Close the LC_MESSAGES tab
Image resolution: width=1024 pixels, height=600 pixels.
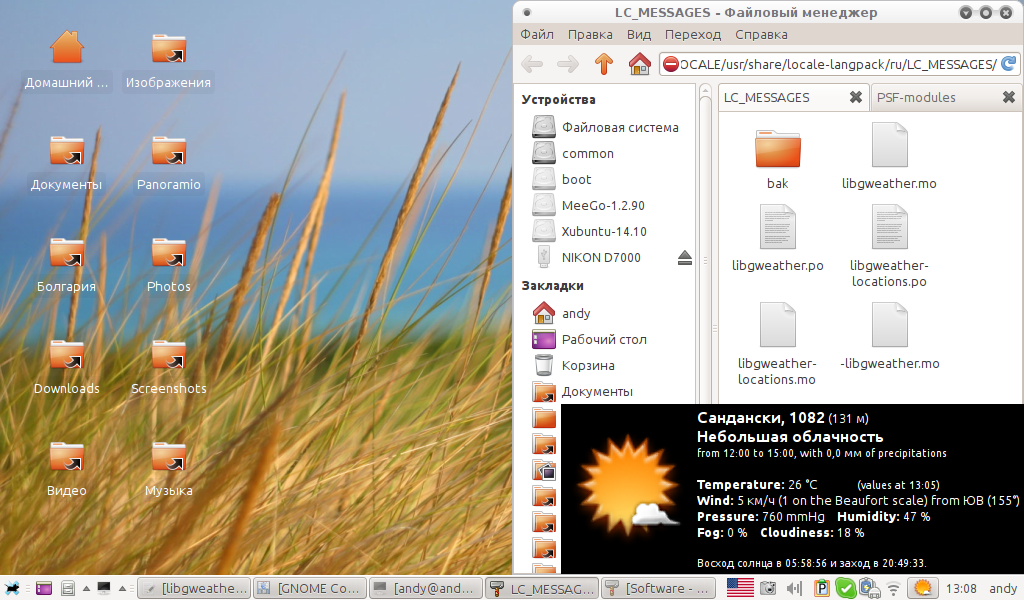pyautogui.click(x=855, y=97)
